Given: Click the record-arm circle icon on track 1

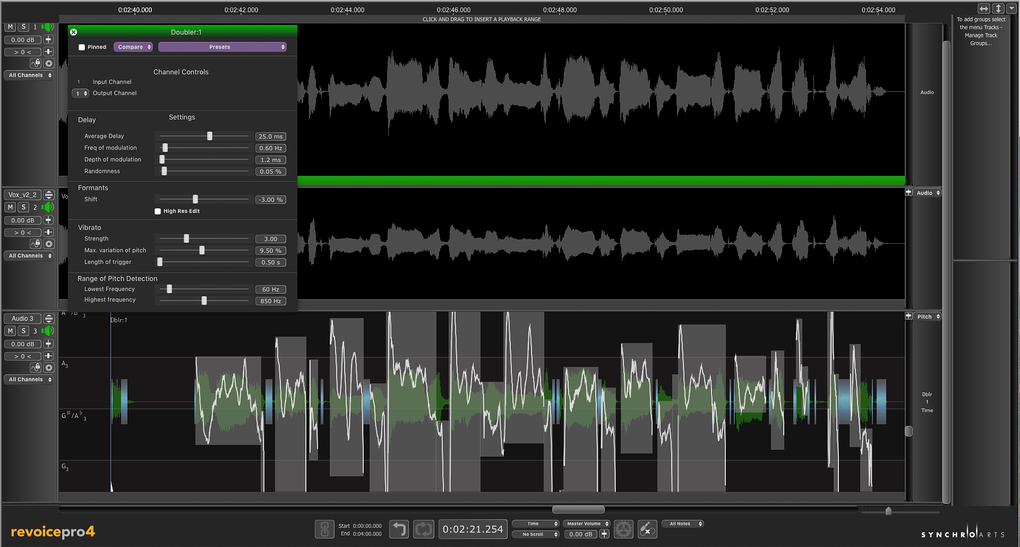Looking at the screenshot, I should click(x=49, y=63).
